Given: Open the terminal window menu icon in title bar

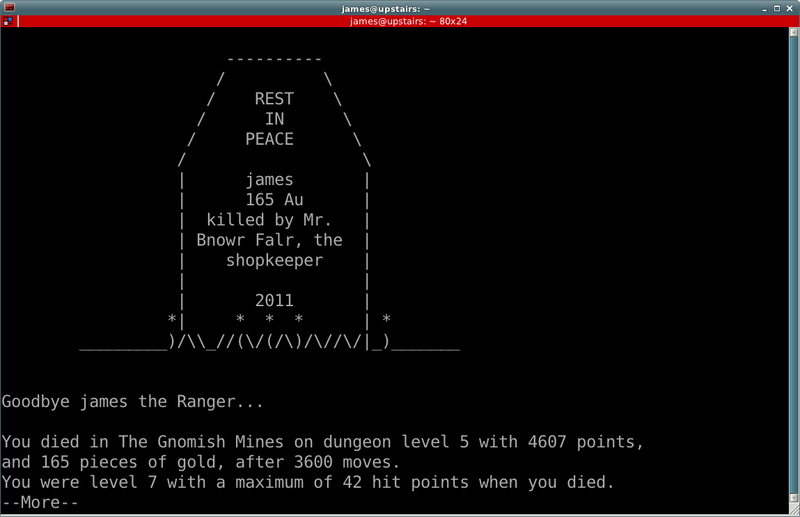Looking at the screenshot, I should [9, 7].
